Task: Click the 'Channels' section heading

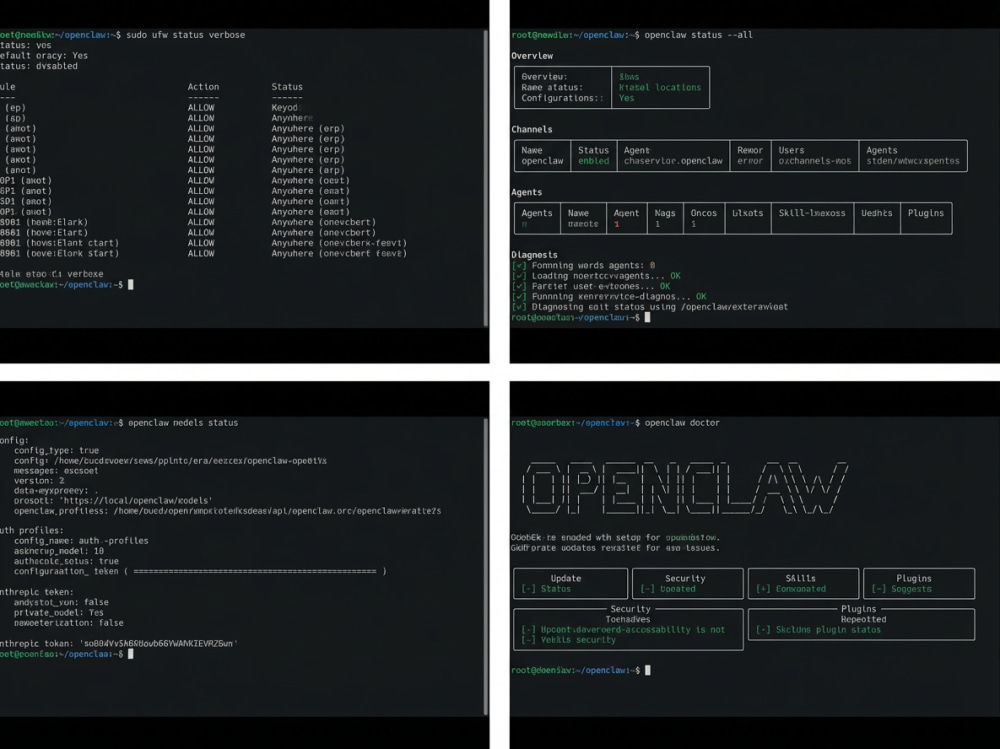Action: tap(532, 130)
